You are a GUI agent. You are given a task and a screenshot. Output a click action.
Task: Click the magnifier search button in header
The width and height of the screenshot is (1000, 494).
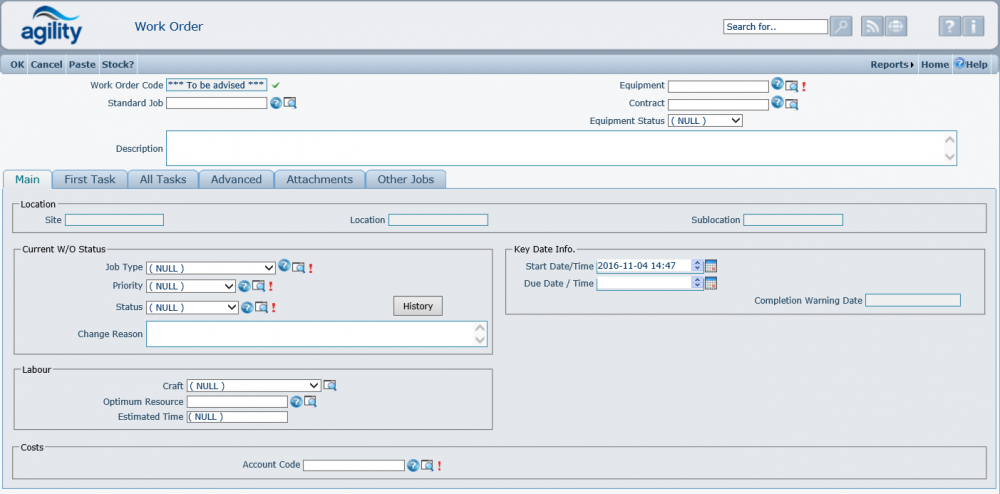[x=841, y=27]
